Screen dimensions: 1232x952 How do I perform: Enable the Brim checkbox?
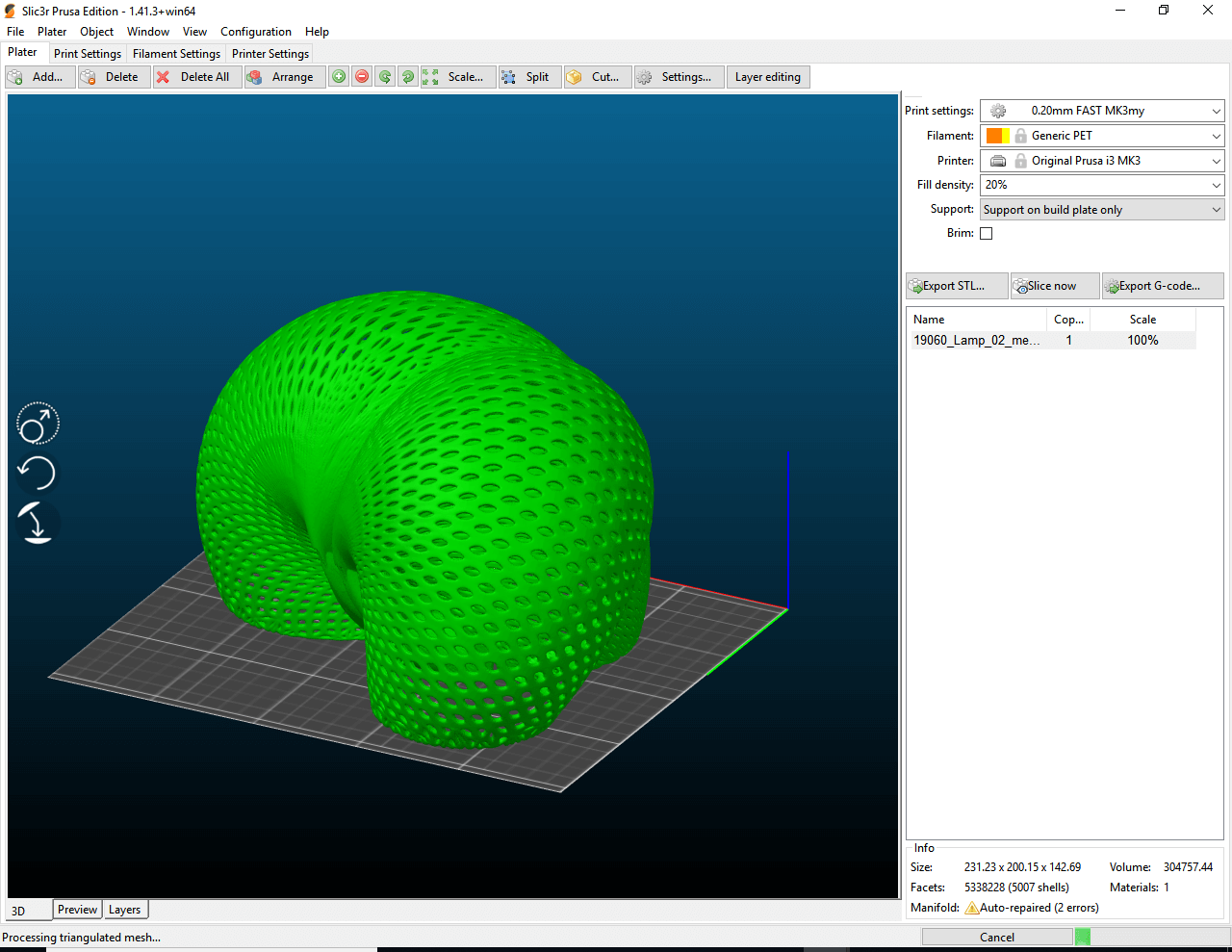point(986,233)
